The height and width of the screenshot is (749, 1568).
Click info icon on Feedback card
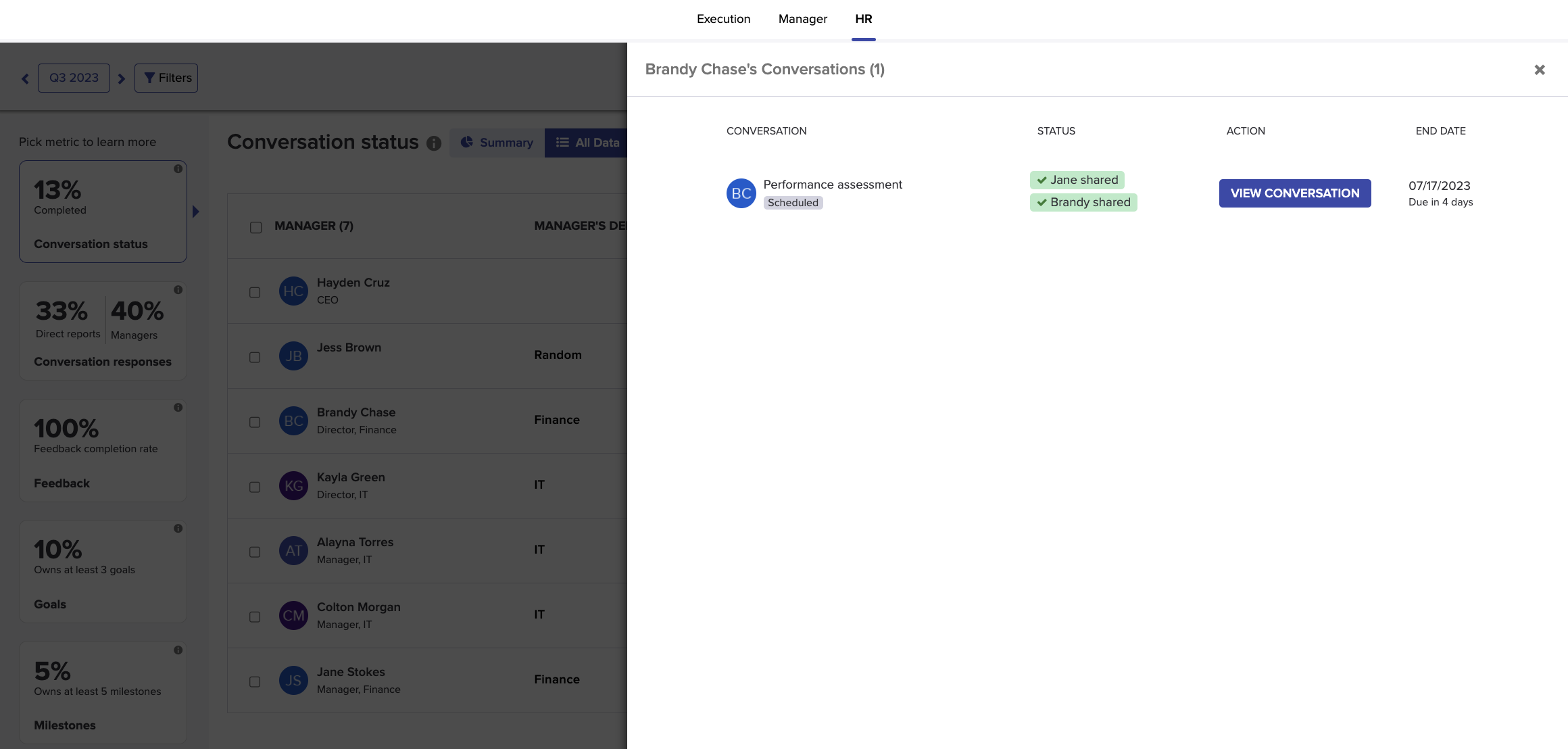[x=178, y=408]
